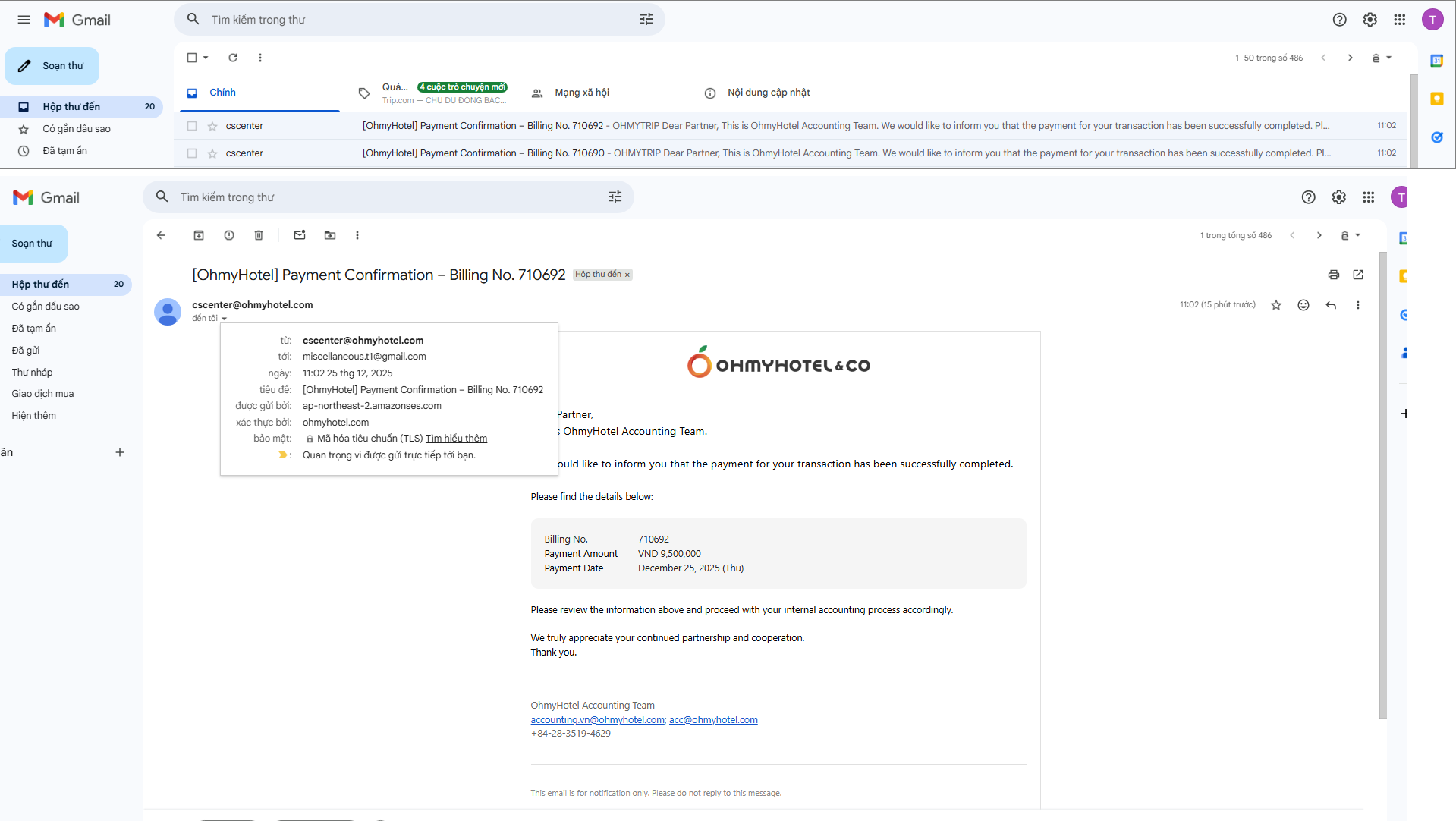The height and width of the screenshot is (821, 1456).
Task: Reply to the cscenter email
Action: click(x=1331, y=305)
